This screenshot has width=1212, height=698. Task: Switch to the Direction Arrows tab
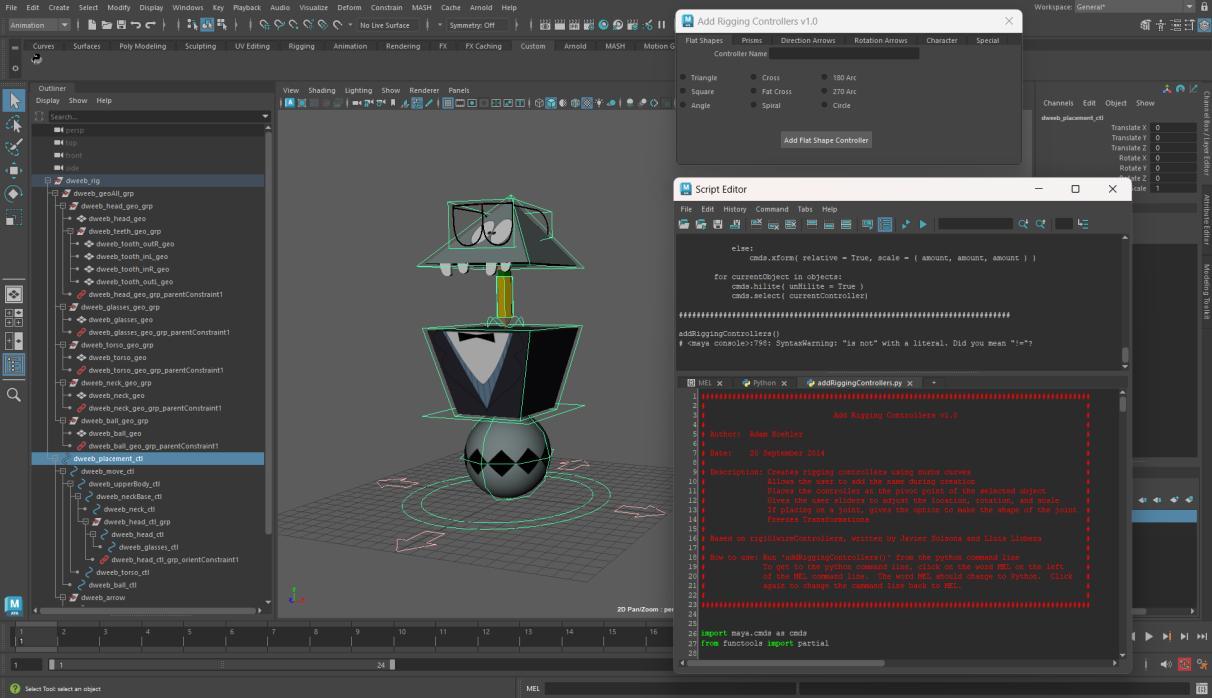click(x=807, y=41)
